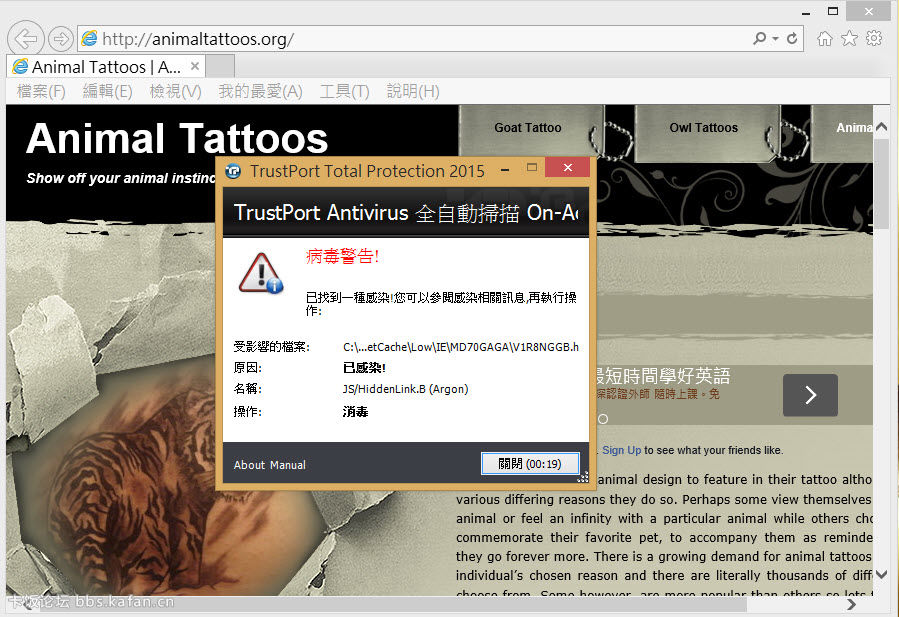Click the Sign Up link
Screen dimensions: 899x617
pyautogui.click(x=622, y=450)
